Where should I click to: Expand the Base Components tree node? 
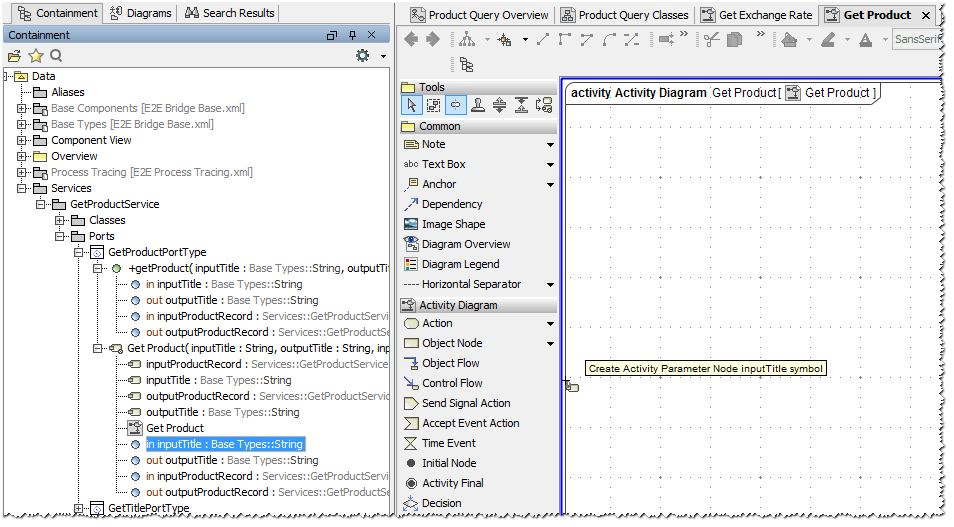click(22, 108)
